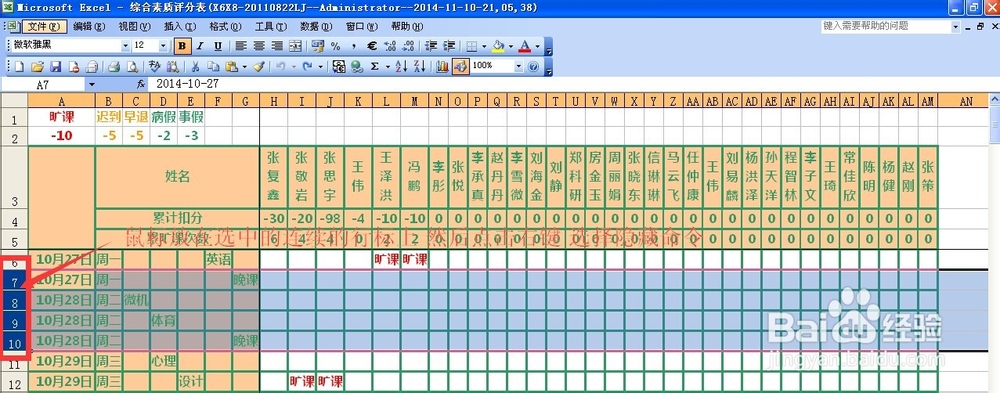Decrease decimal places
The height and width of the screenshot is (393, 1000).
click(x=408, y=46)
